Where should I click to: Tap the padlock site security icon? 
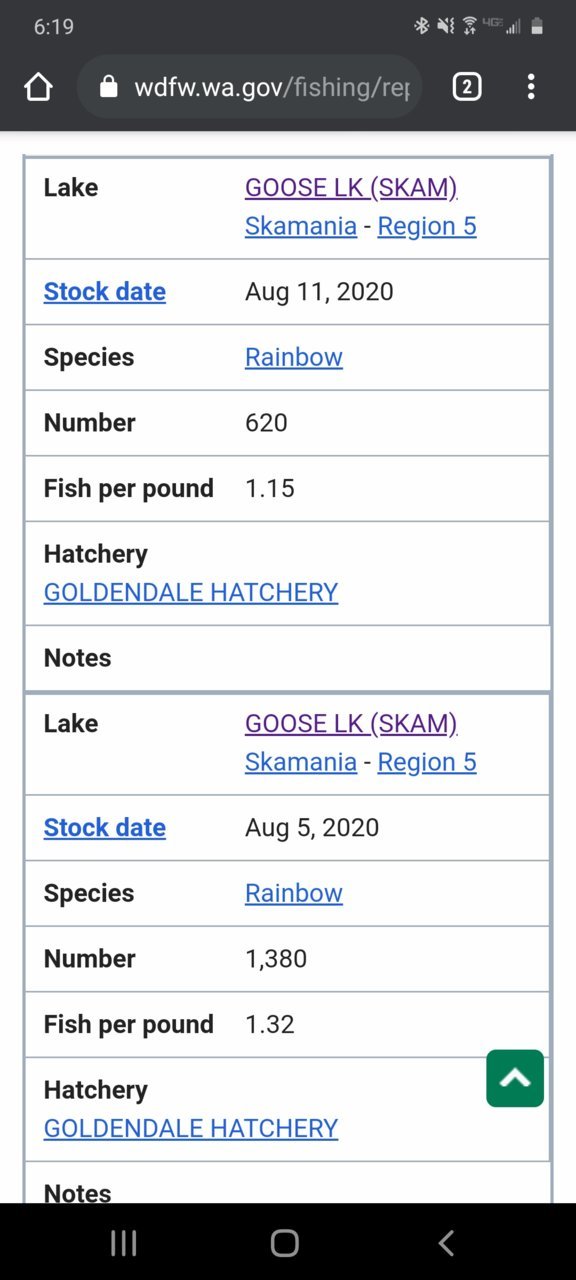point(109,87)
